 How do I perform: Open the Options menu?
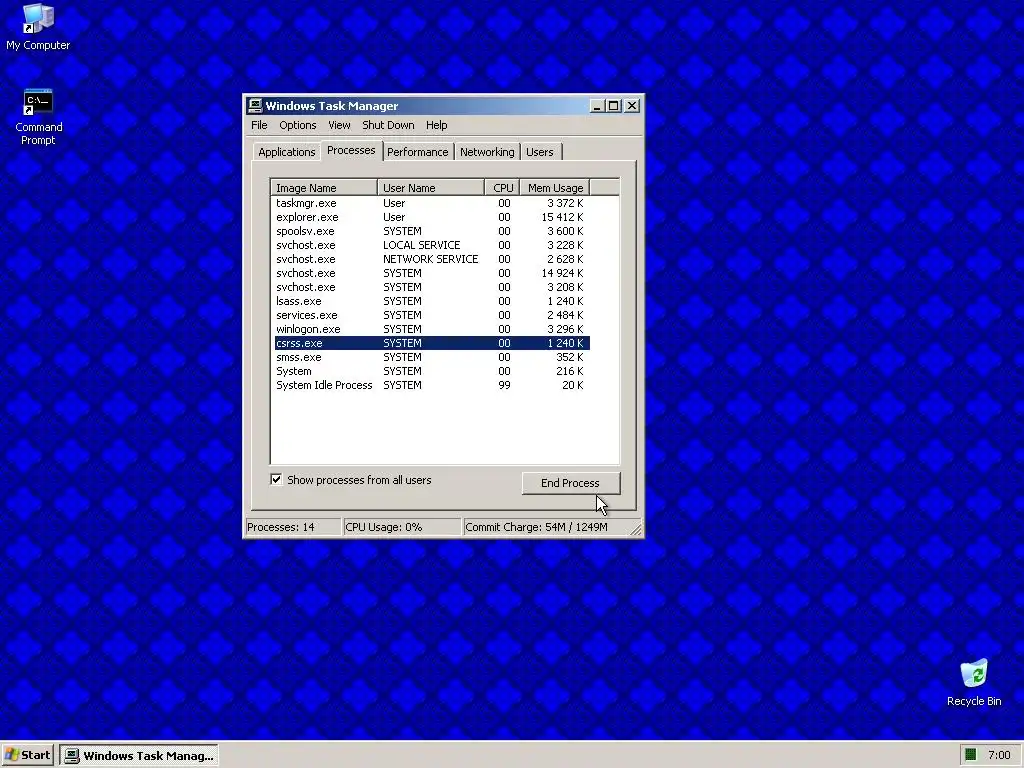298,125
